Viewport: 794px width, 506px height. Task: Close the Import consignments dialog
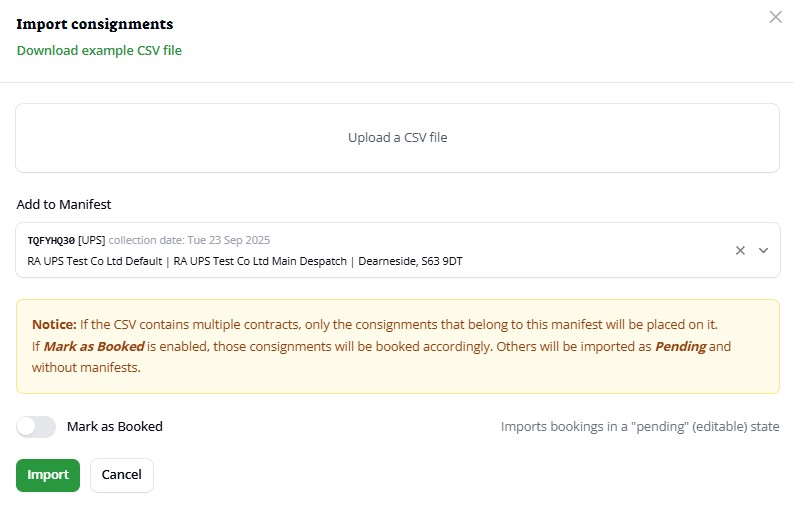tap(775, 17)
